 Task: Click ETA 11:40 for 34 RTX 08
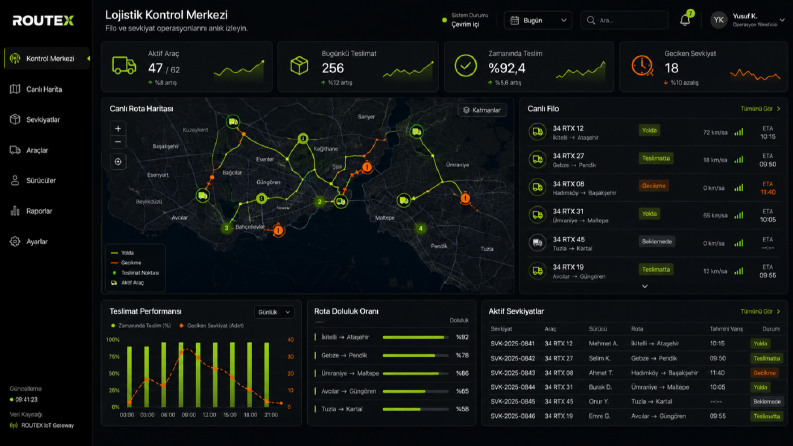(x=768, y=188)
